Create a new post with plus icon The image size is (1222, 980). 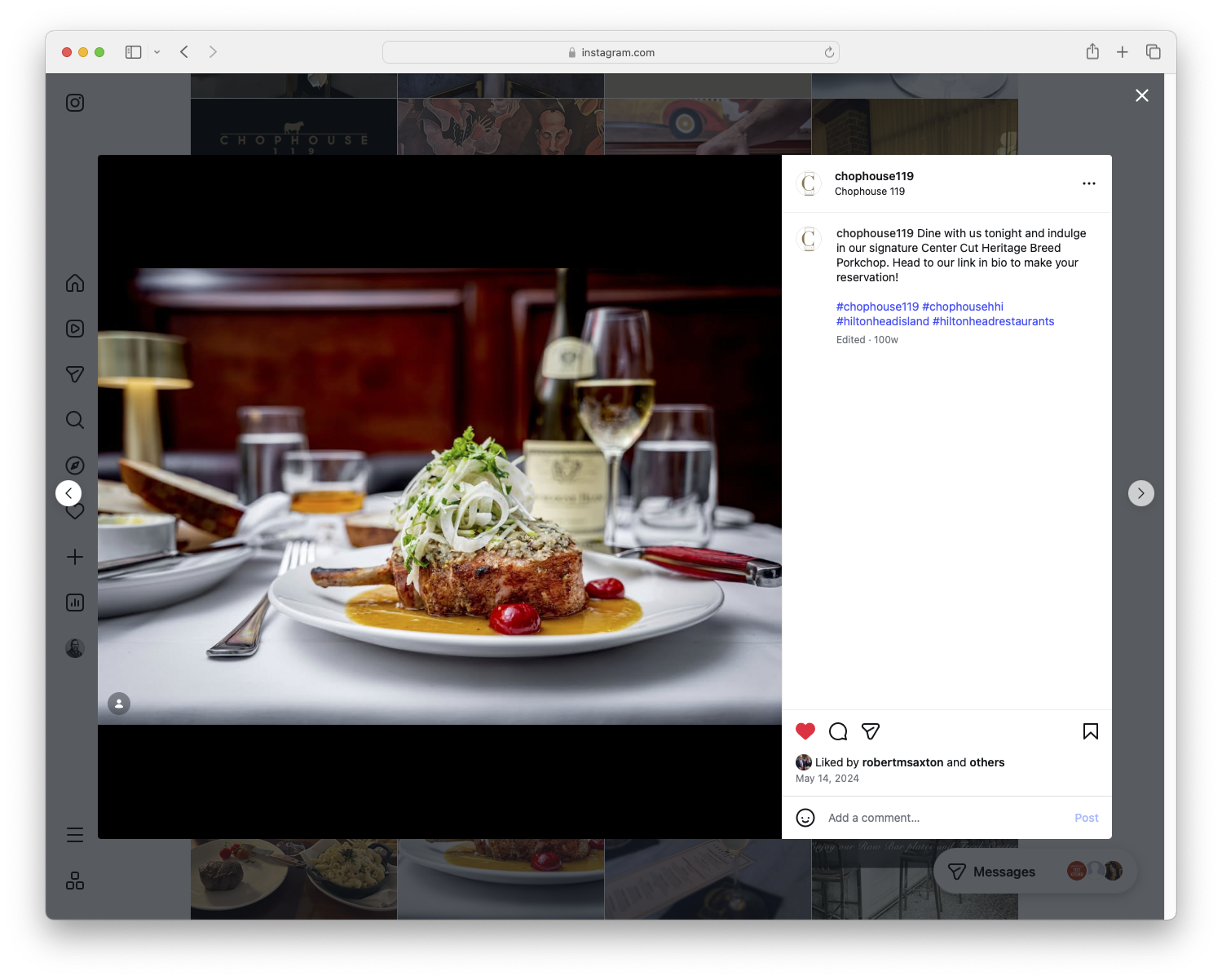pyautogui.click(x=74, y=557)
